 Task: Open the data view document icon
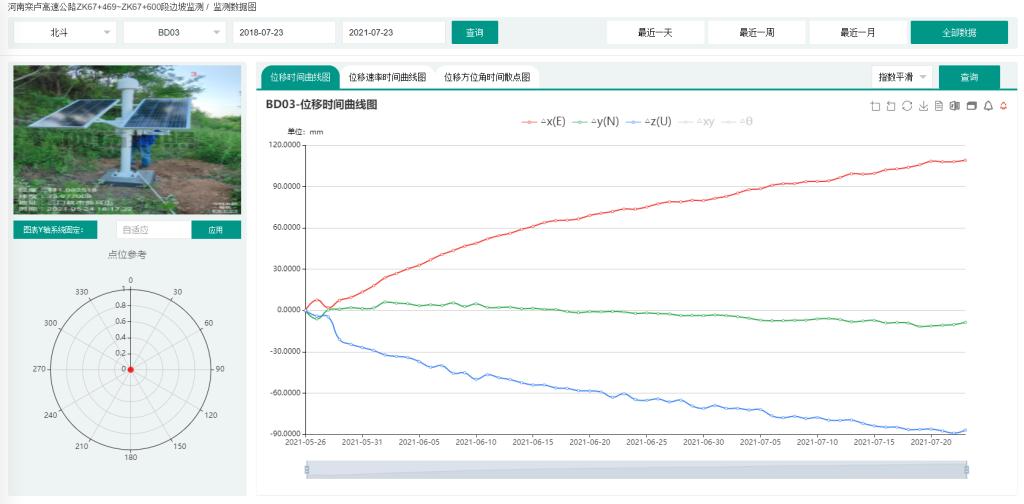939,106
